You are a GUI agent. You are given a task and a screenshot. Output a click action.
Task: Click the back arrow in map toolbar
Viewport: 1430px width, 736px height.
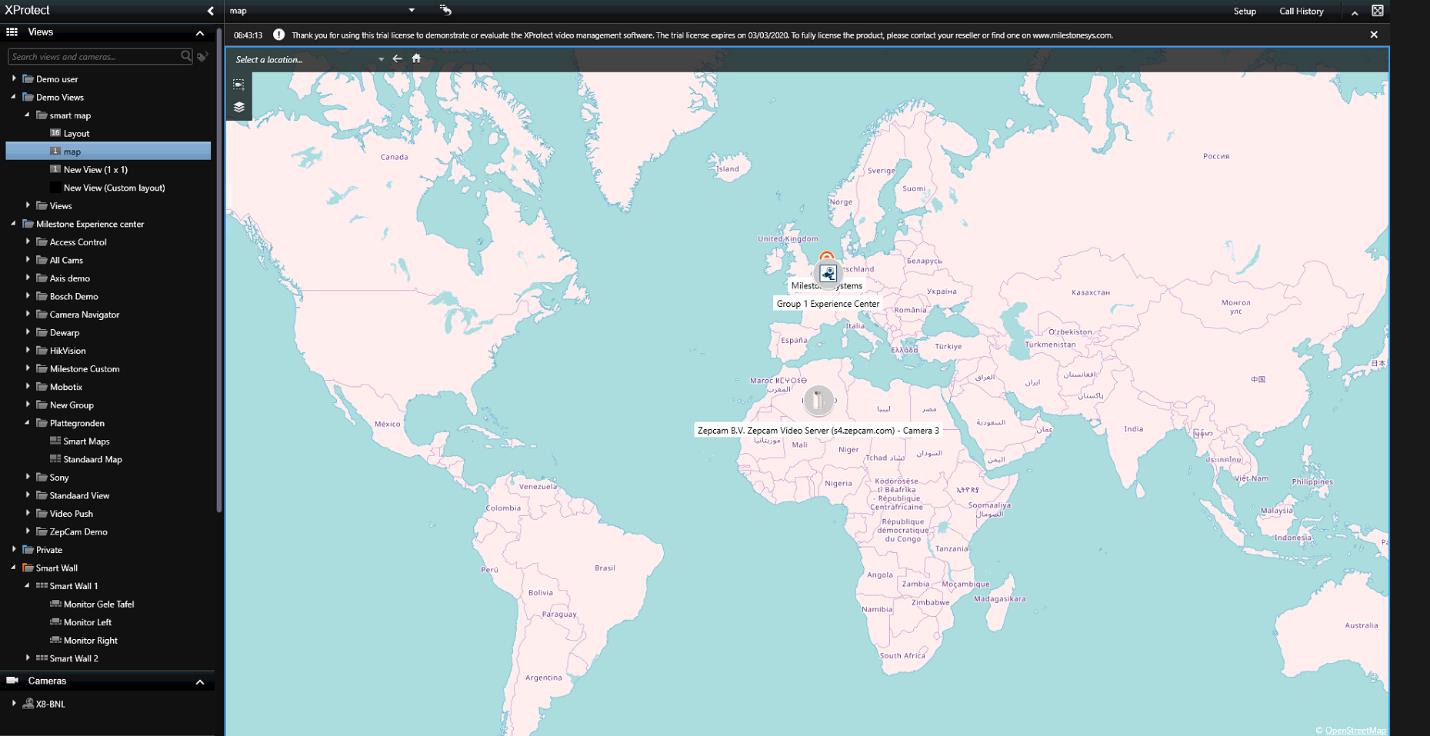click(x=397, y=59)
